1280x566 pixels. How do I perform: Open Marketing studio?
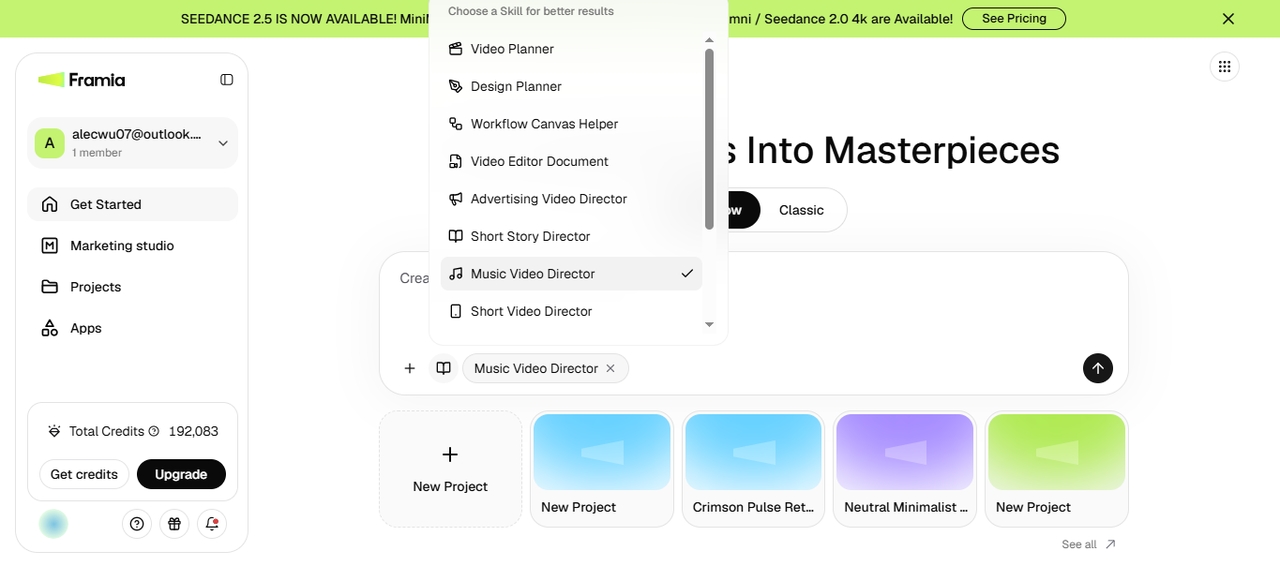coord(133,245)
